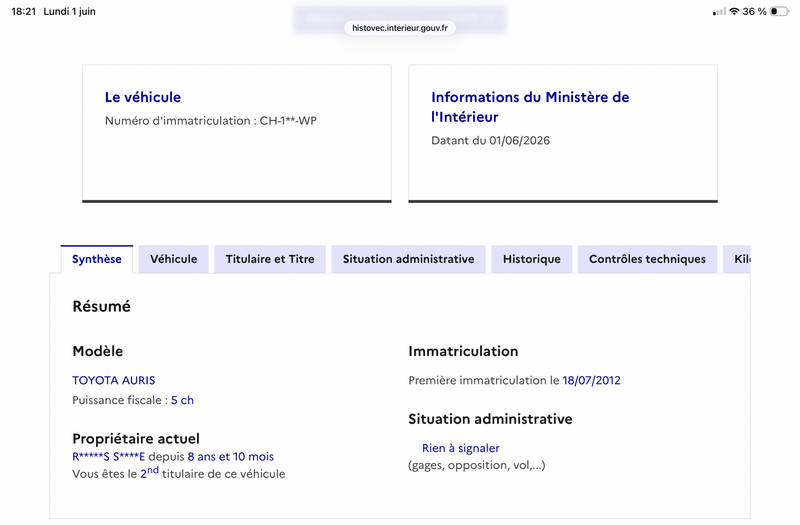The height and width of the screenshot is (525, 800).
Task: Click the Situation administrative section heading
Action: click(x=490, y=419)
